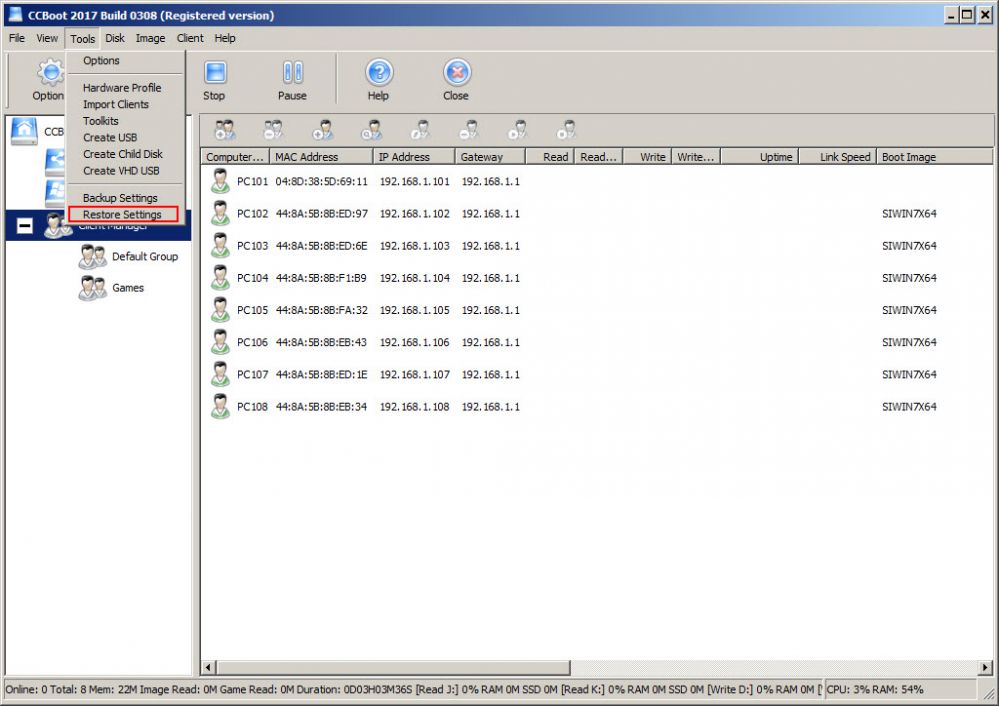This screenshot has height=706, width=999.
Task: Select the Games group tree item
Action: click(x=127, y=288)
